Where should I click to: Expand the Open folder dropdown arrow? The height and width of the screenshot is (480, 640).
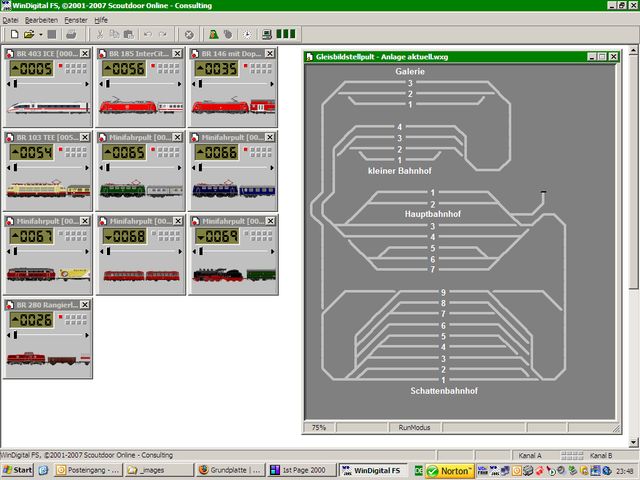(41, 35)
